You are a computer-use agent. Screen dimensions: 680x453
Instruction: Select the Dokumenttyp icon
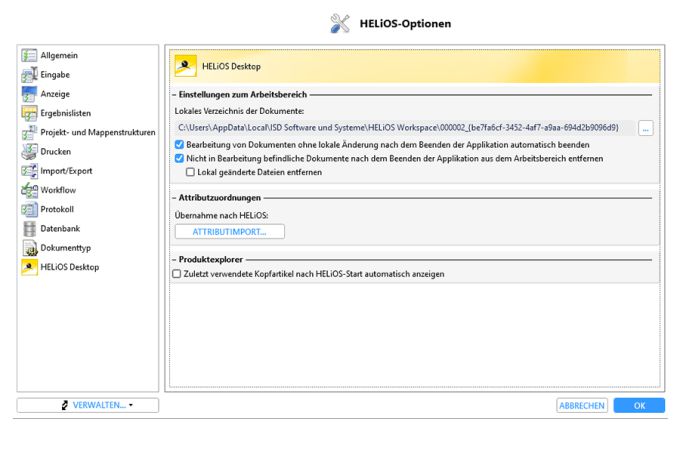[x=29, y=248]
